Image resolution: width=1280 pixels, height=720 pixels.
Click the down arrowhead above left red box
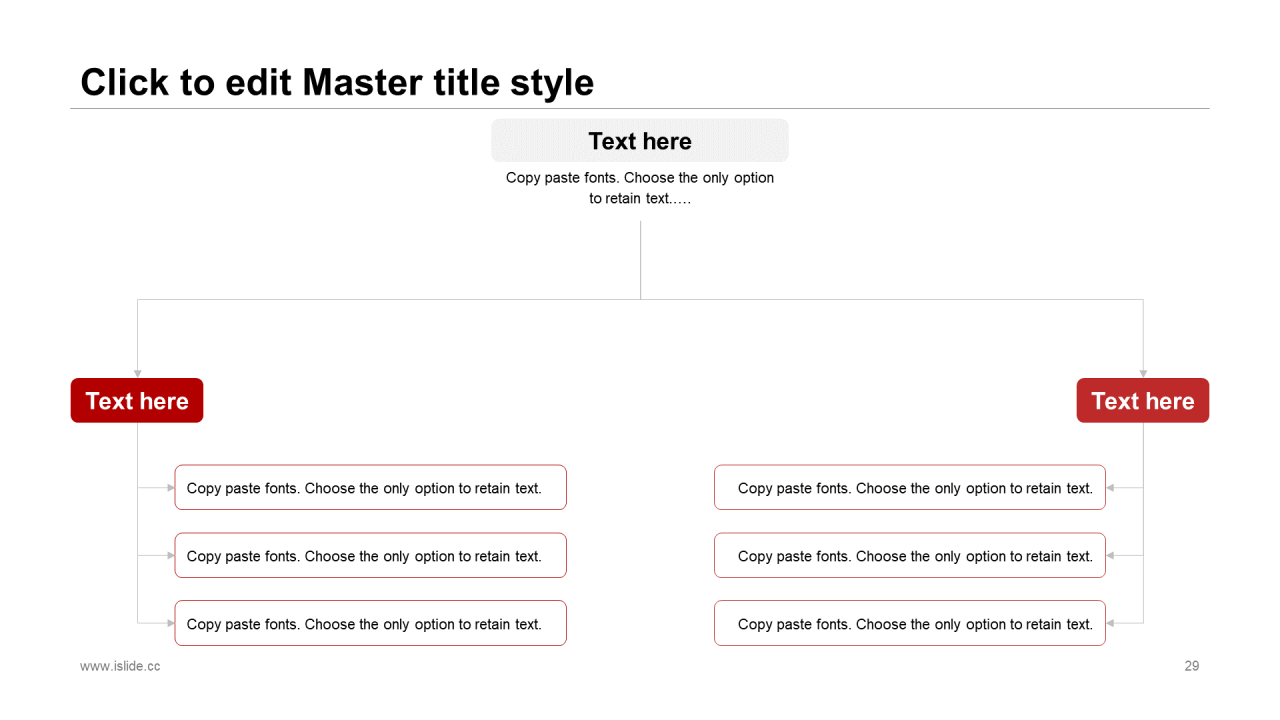pos(138,373)
